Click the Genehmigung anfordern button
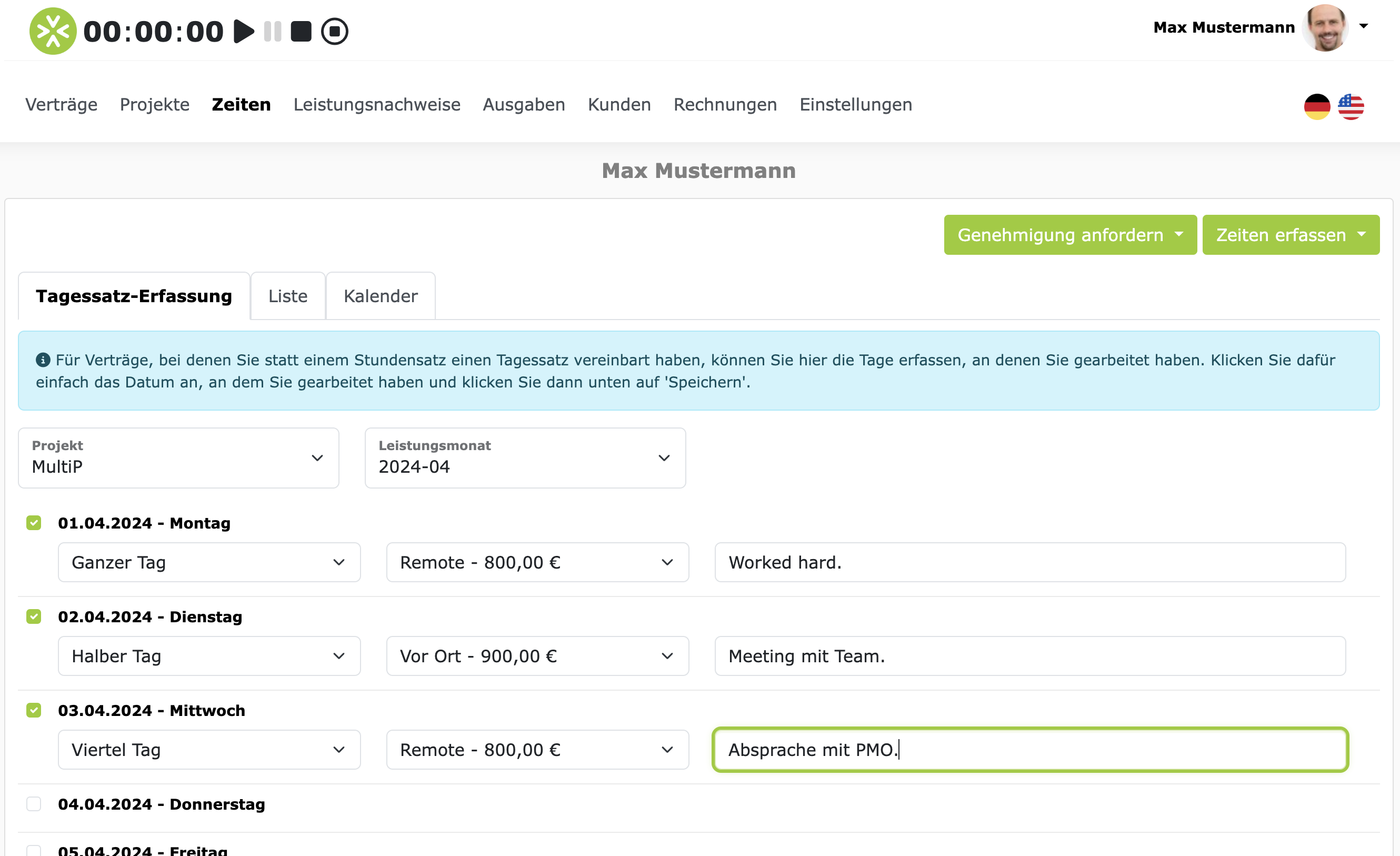 tap(1070, 235)
